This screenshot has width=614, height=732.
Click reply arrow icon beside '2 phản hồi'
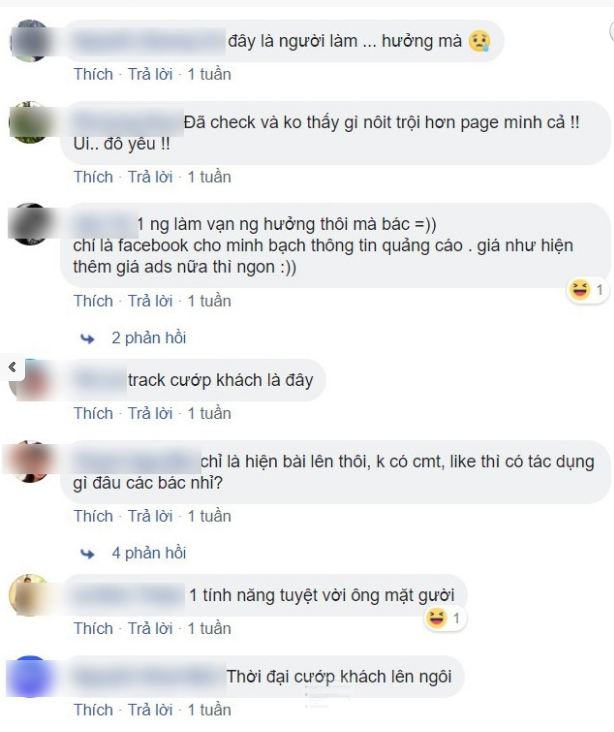(x=87, y=338)
